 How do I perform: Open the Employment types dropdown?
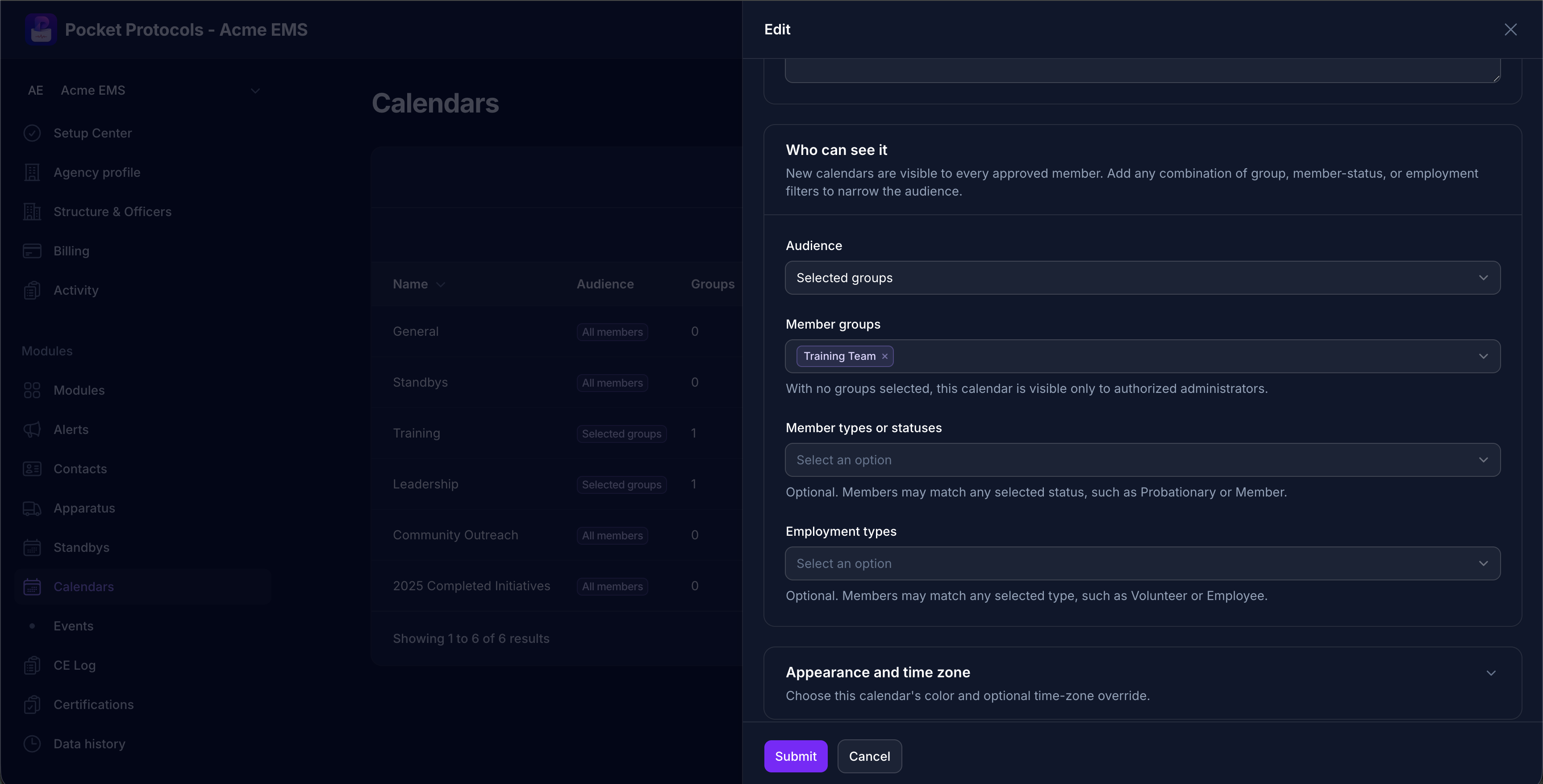[1142, 563]
